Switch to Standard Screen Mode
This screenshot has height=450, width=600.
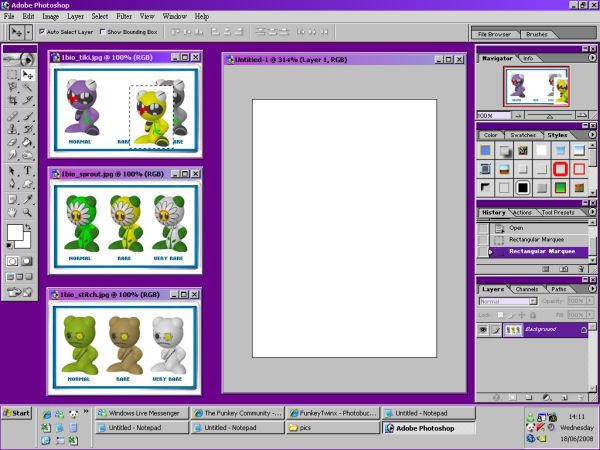coord(10,277)
